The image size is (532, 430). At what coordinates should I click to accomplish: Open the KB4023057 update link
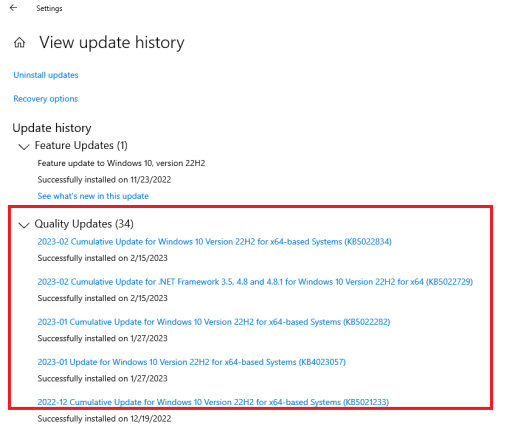click(192, 362)
